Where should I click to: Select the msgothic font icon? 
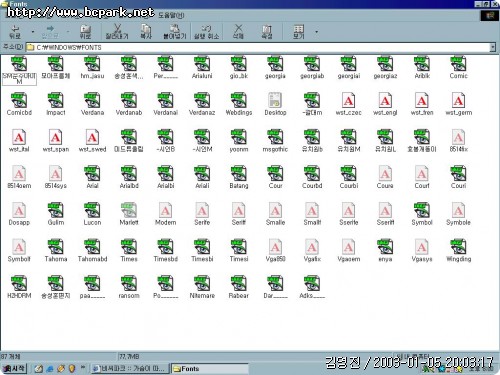pyautogui.click(x=275, y=141)
